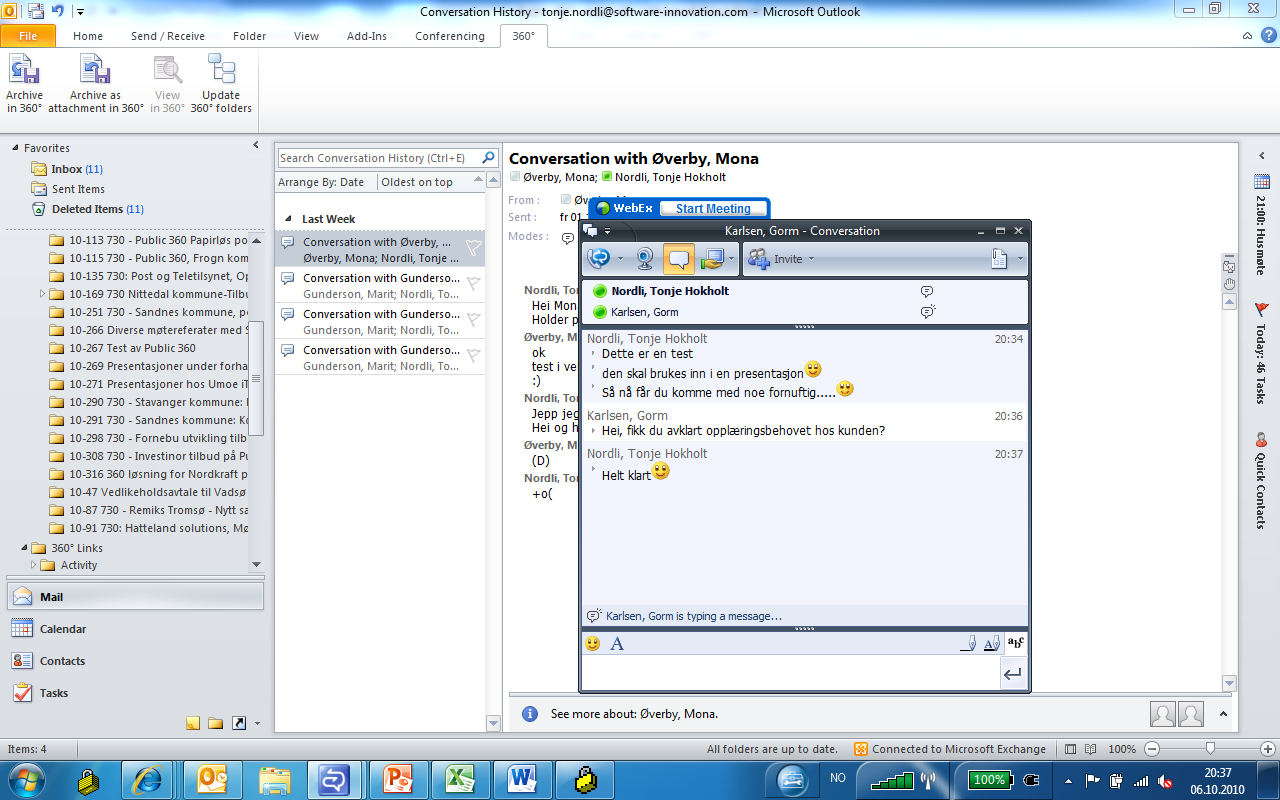This screenshot has width=1280, height=800.
Task: Click Arrange By: Date header
Action: (x=321, y=182)
